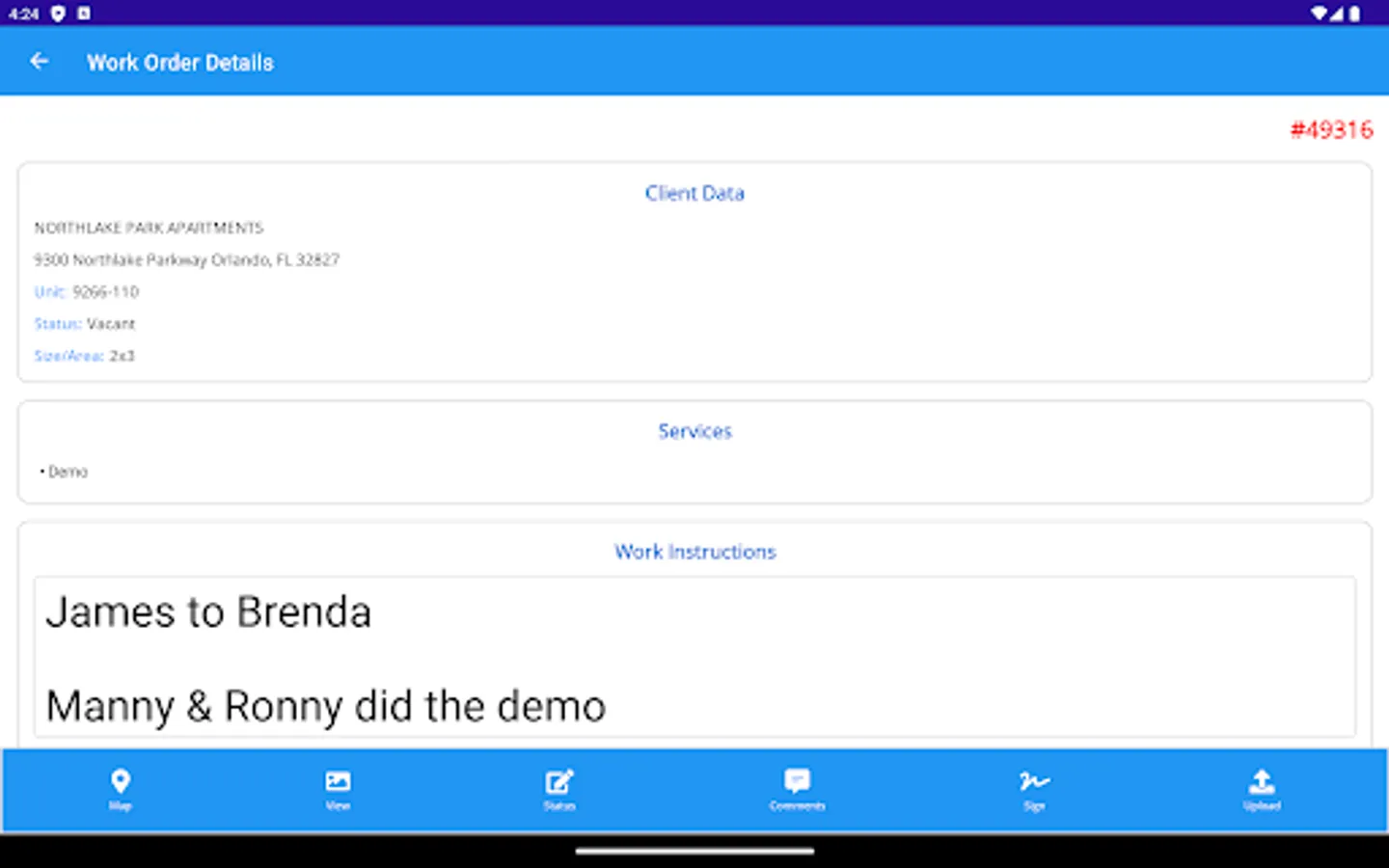Tap the Demo service entry

click(64, 472)
